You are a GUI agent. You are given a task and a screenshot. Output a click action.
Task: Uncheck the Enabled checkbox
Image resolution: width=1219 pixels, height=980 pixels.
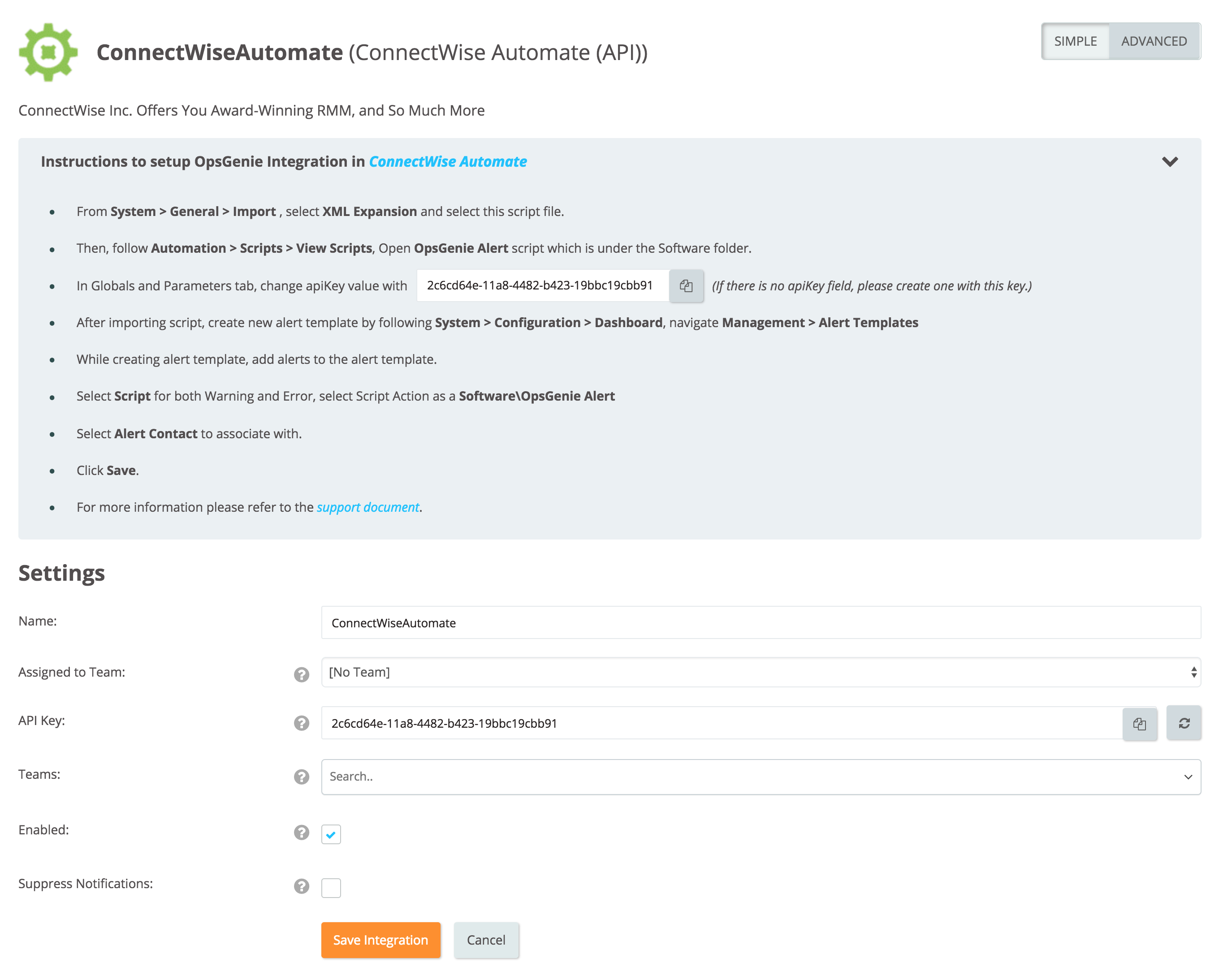tap(331, 834)
